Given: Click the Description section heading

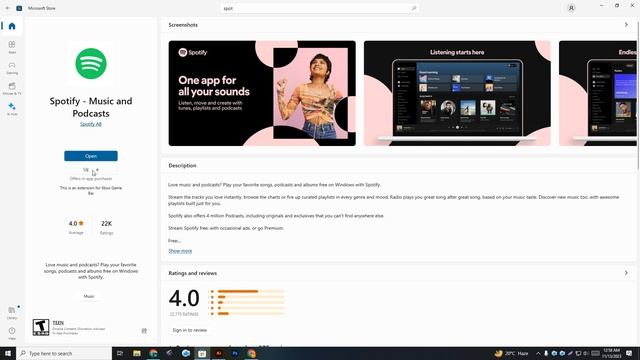Looking at the screenshot, I should (x=182, y=165).
